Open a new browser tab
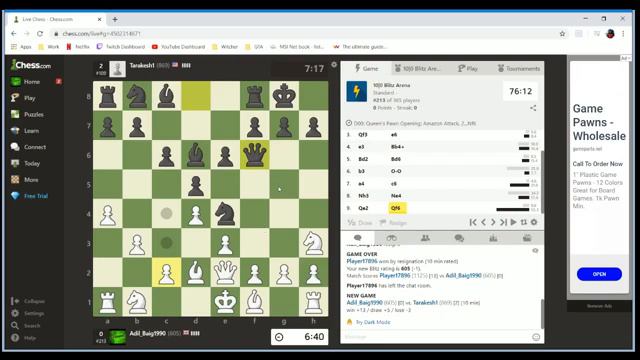 click(115, 19)
